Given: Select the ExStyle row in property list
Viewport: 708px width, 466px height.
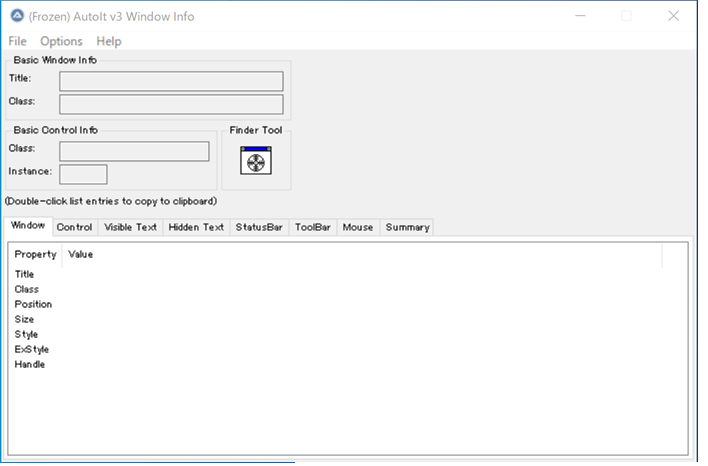Looking at the screenshot, I should click(348, 350).
